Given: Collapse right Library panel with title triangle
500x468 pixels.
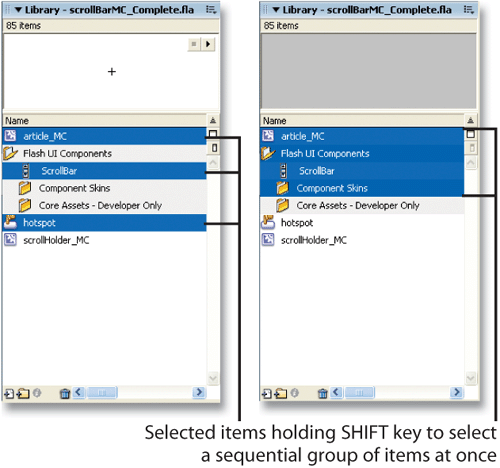Looking at the screenshot, I should [x=276, y=10].
